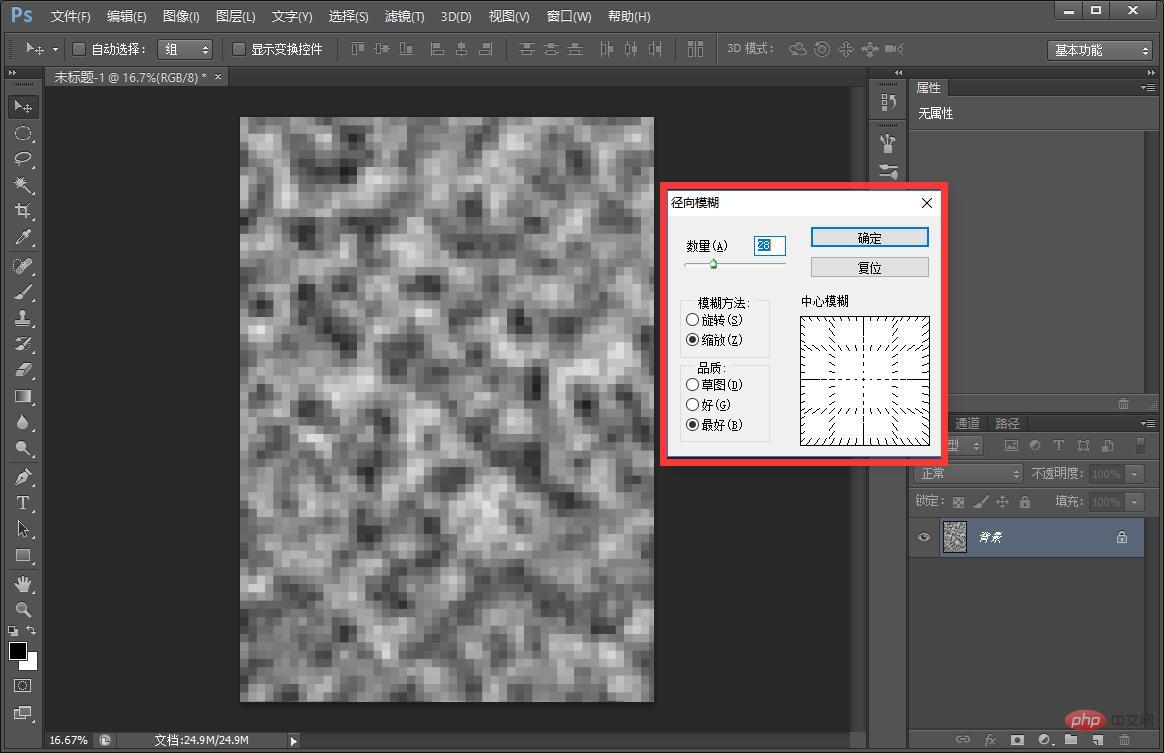
Task: Open the 不透明度 percentage dropdown
Action: [1135, 473]
